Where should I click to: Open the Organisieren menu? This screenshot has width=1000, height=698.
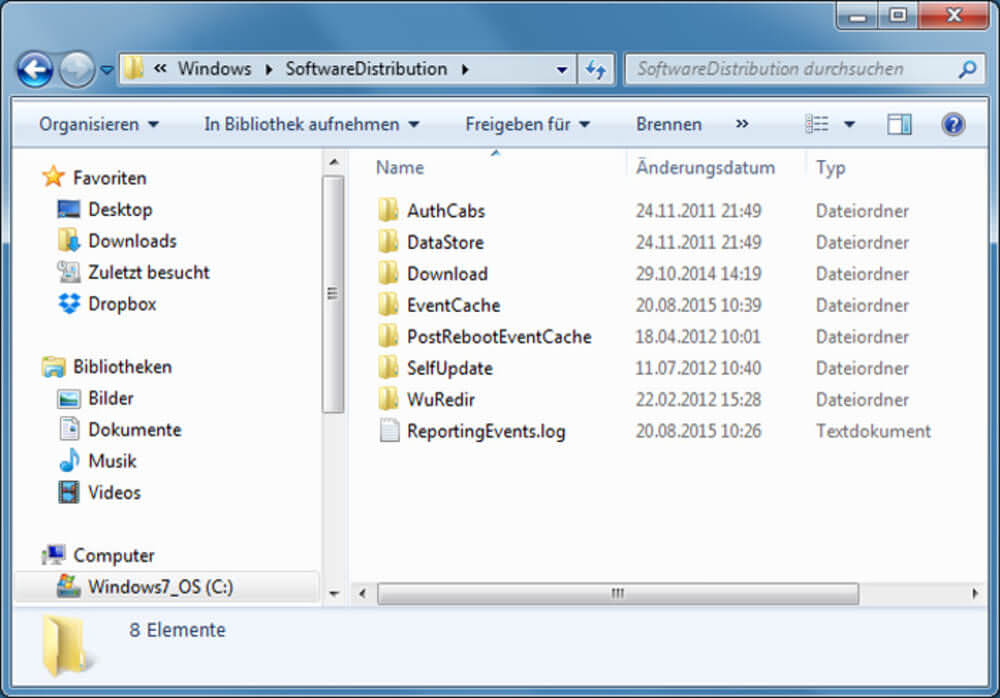click(x=99, y=124)
